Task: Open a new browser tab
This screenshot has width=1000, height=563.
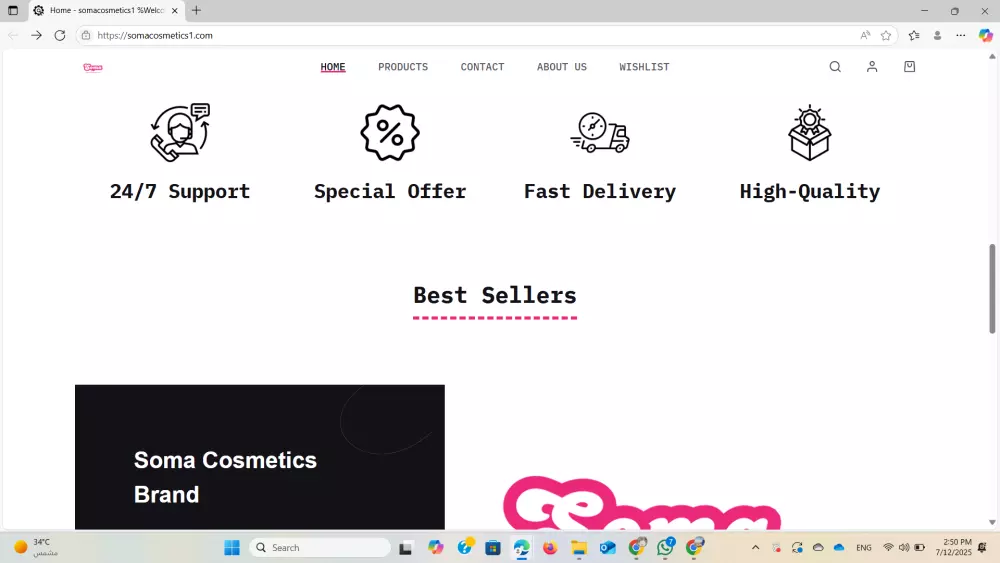Action: point(196,10)
